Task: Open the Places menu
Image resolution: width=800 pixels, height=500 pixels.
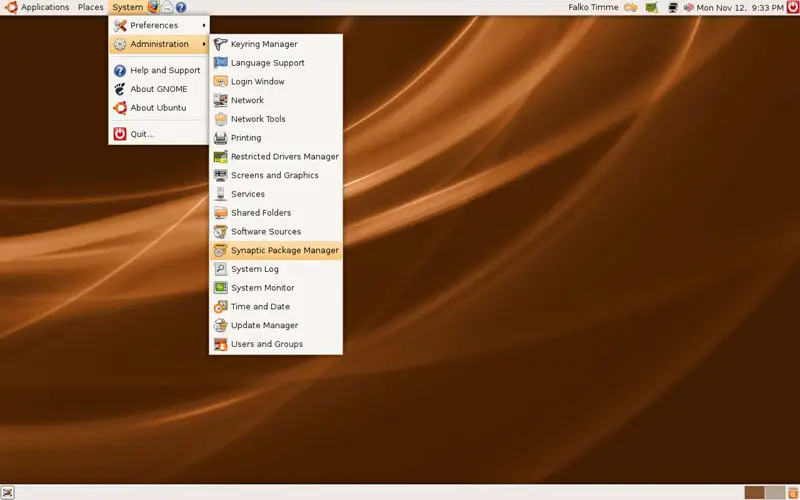Action: pos(90,7)
